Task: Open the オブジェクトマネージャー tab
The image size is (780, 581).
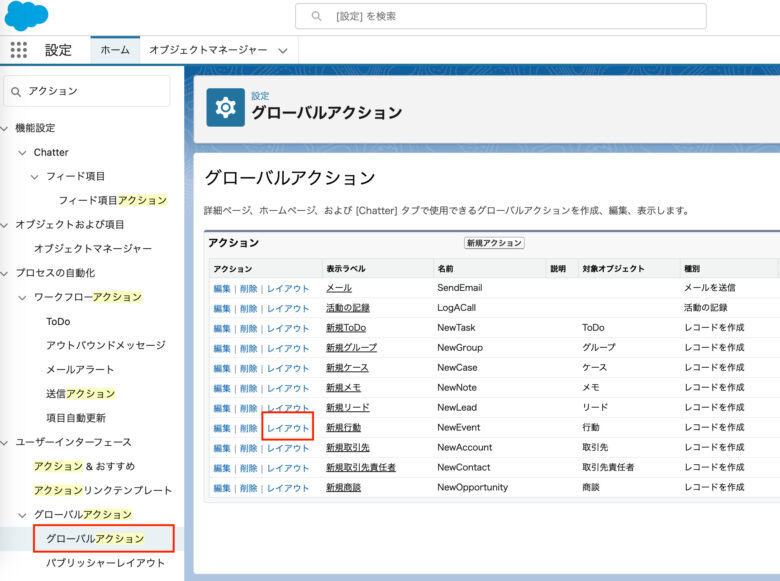Action: click(x=208, y=50)
